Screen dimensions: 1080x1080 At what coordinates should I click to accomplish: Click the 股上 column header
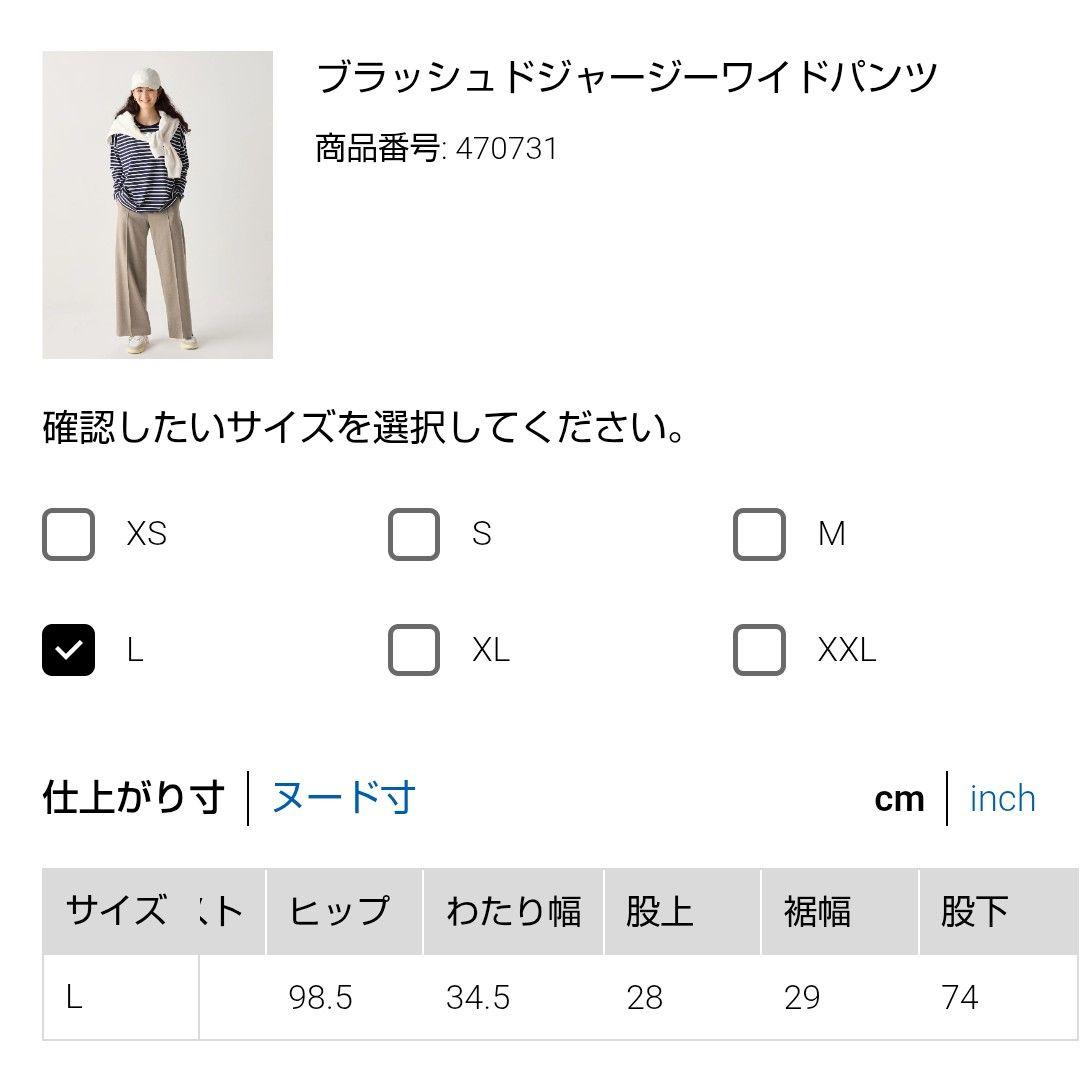[659, 911]
